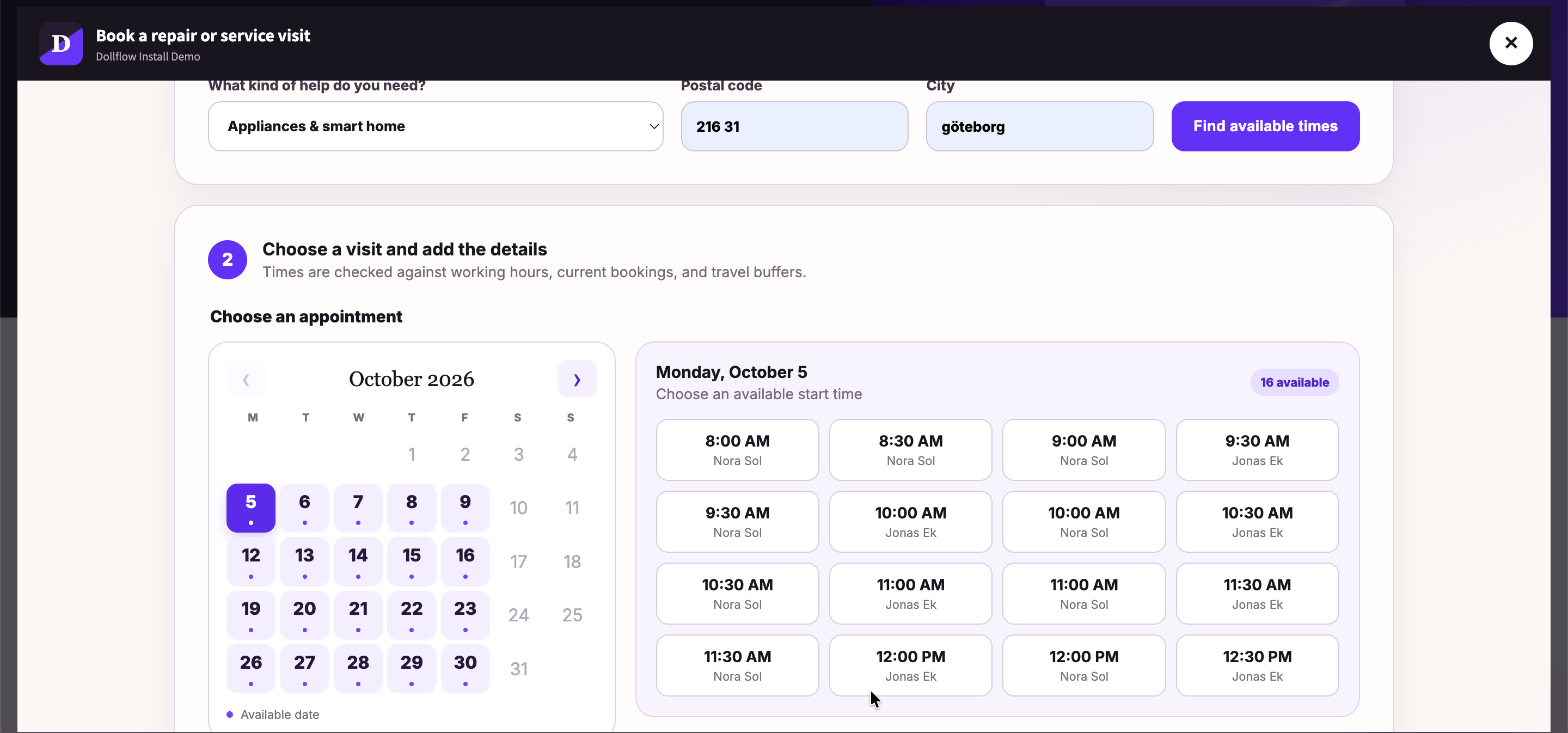Go to the next month in the calendar
1568x733 pixels.
click(x=577, y=378)
